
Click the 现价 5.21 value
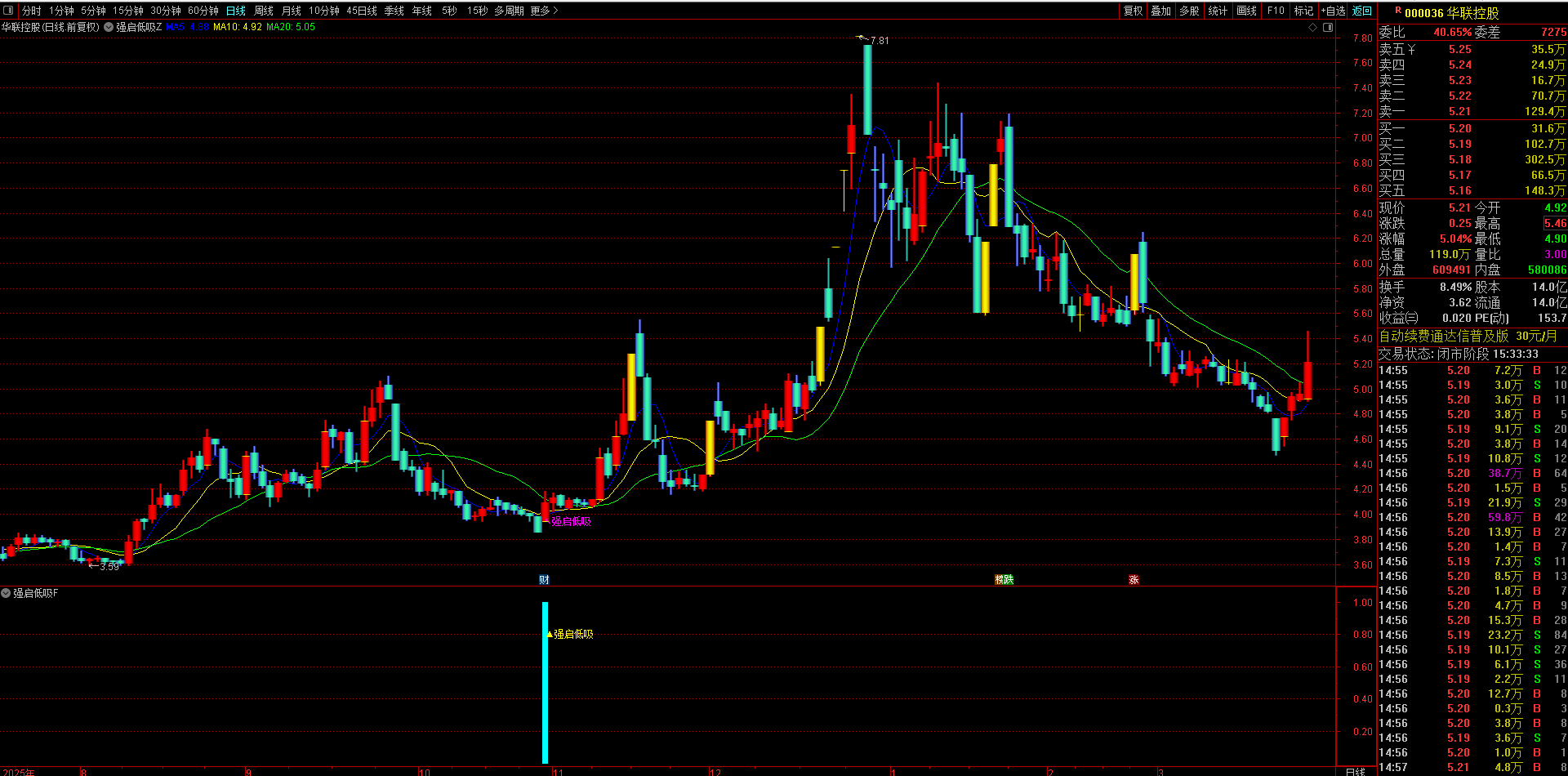1459,207
